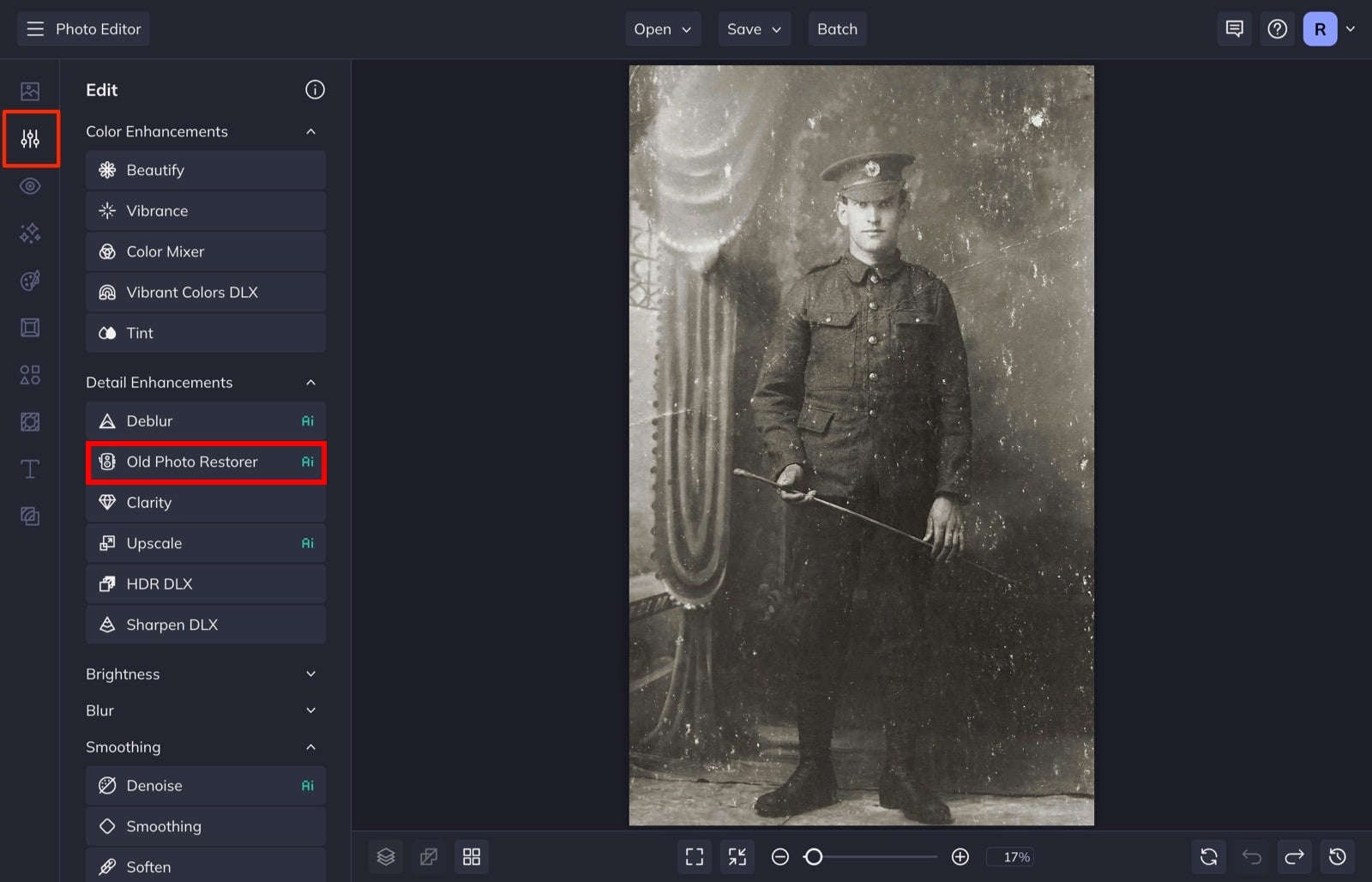Open the Layers panel at bottom left

click(386, 856)
